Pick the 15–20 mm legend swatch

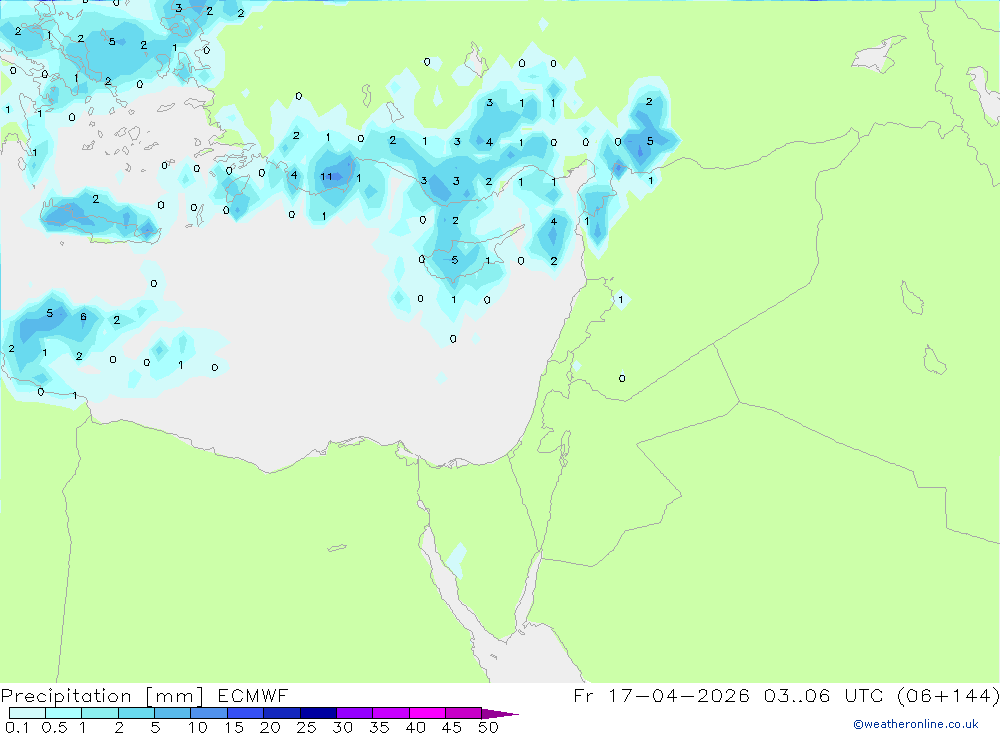pos(246,713)
